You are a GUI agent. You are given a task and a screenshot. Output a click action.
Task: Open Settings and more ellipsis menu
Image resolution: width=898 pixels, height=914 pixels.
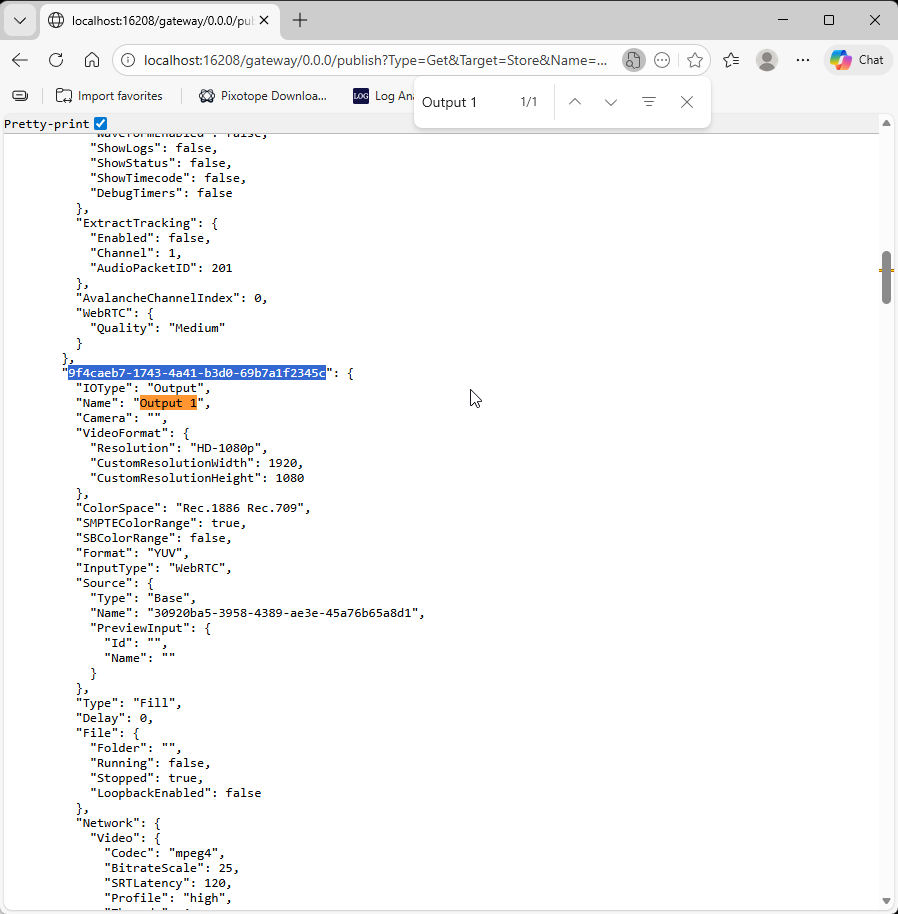pyautogui.click(x=803, y=60)
